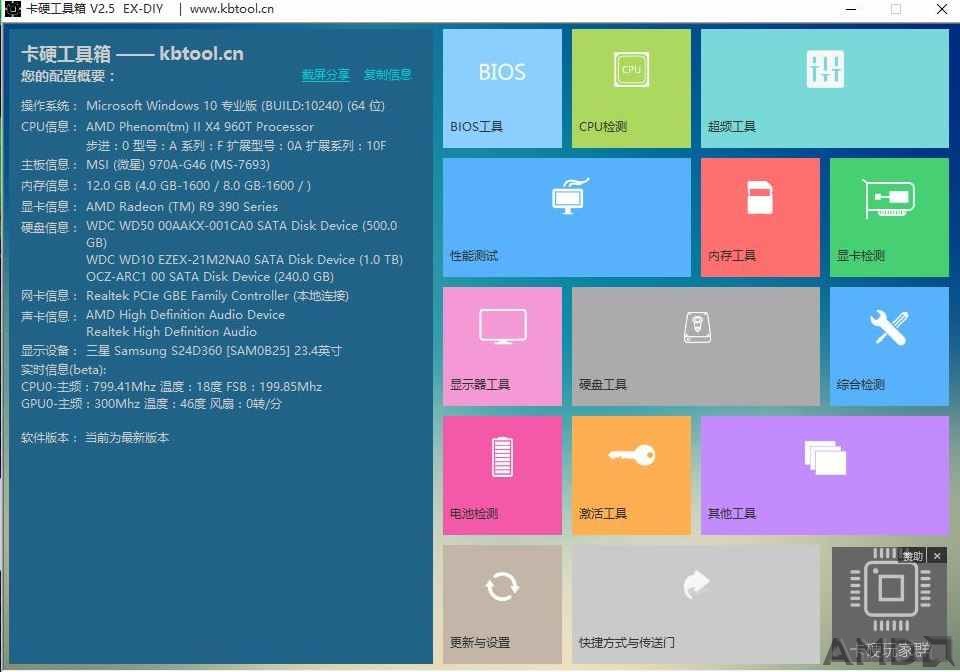Screen dimensions: 960x672
Task: Select the AMD Phenom II X4 960T text
Action: (x=200, y=127)
